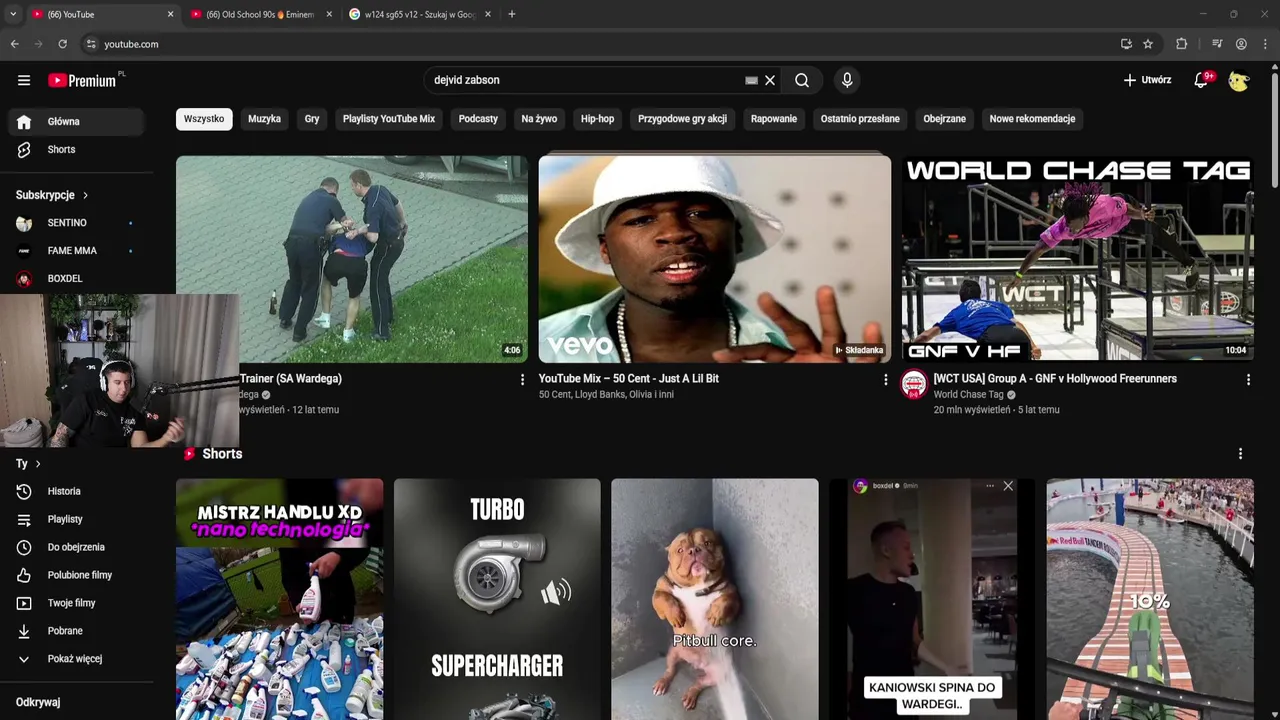Open Chrome three-dot menu

click(x=1265, y=44)
